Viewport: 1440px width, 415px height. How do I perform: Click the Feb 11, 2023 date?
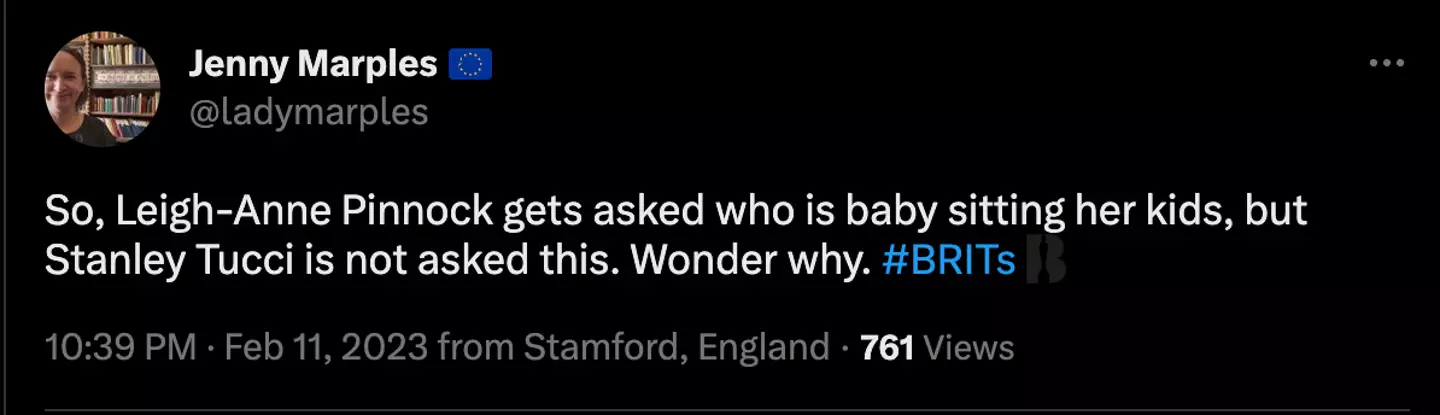(x=326, y=348)
